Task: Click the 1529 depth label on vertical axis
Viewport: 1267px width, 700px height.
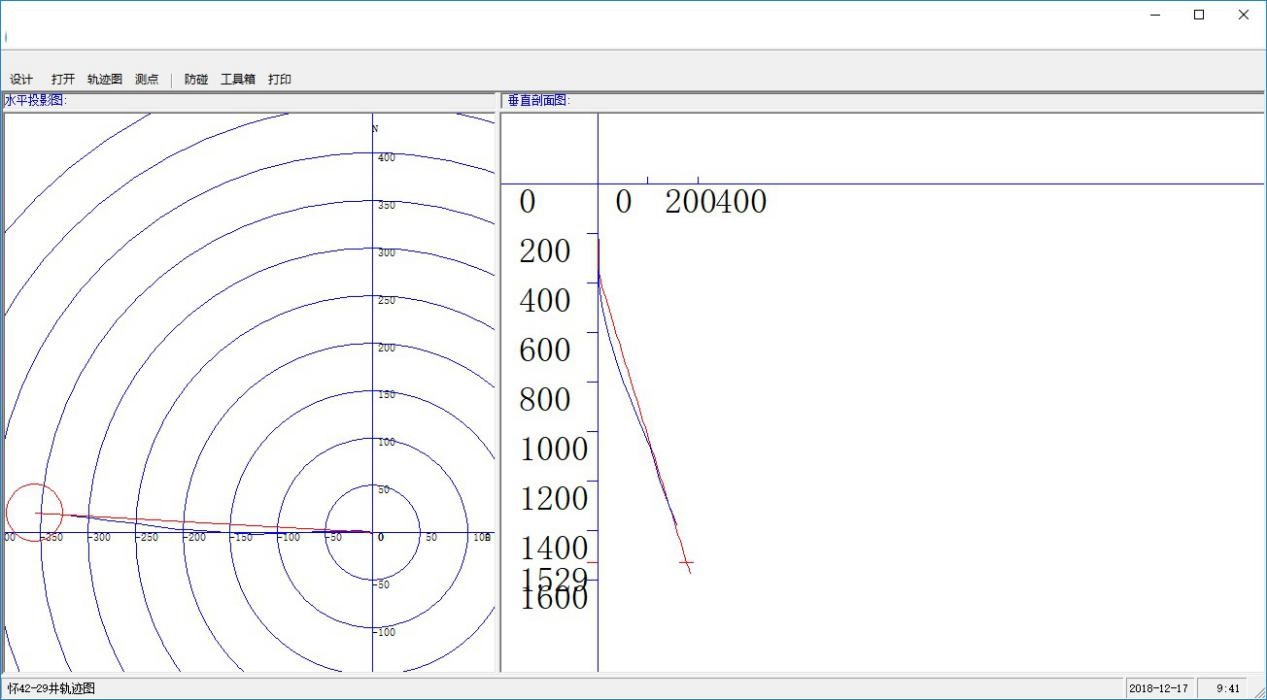Action: pos(553,577)
